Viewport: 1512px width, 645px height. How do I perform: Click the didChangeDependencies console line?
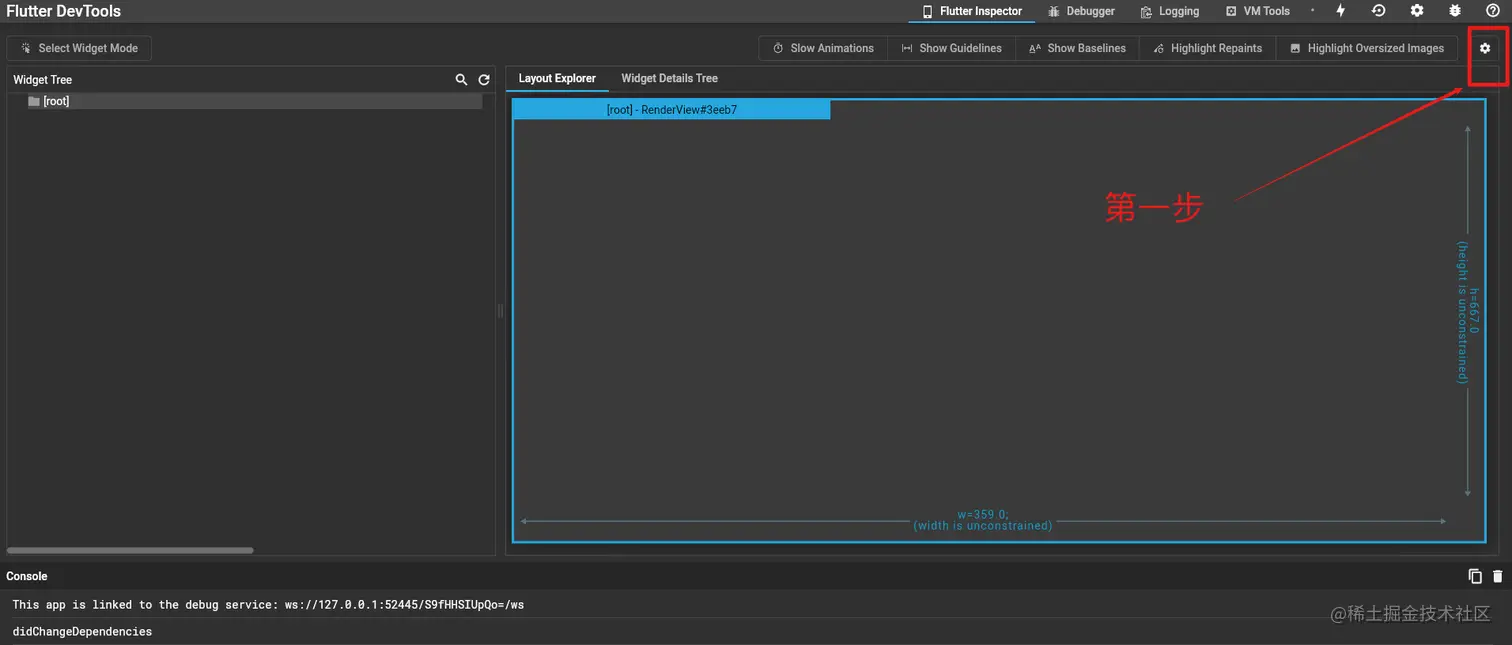82,632
